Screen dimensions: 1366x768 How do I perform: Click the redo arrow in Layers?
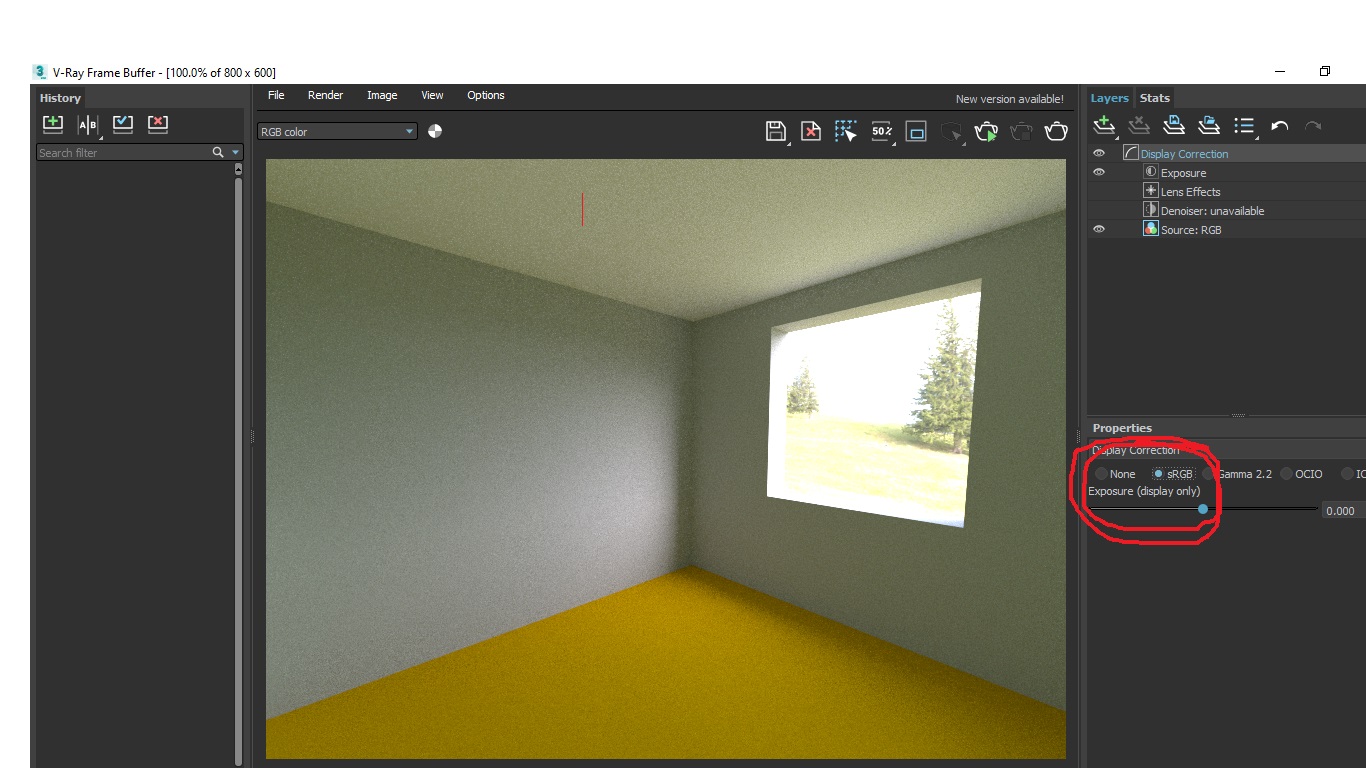[x=1314, y=126]
